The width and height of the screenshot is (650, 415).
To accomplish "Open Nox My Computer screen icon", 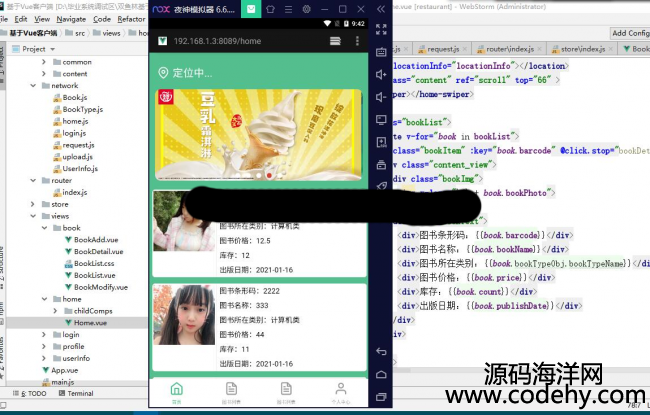I will (x=381, y=120).
